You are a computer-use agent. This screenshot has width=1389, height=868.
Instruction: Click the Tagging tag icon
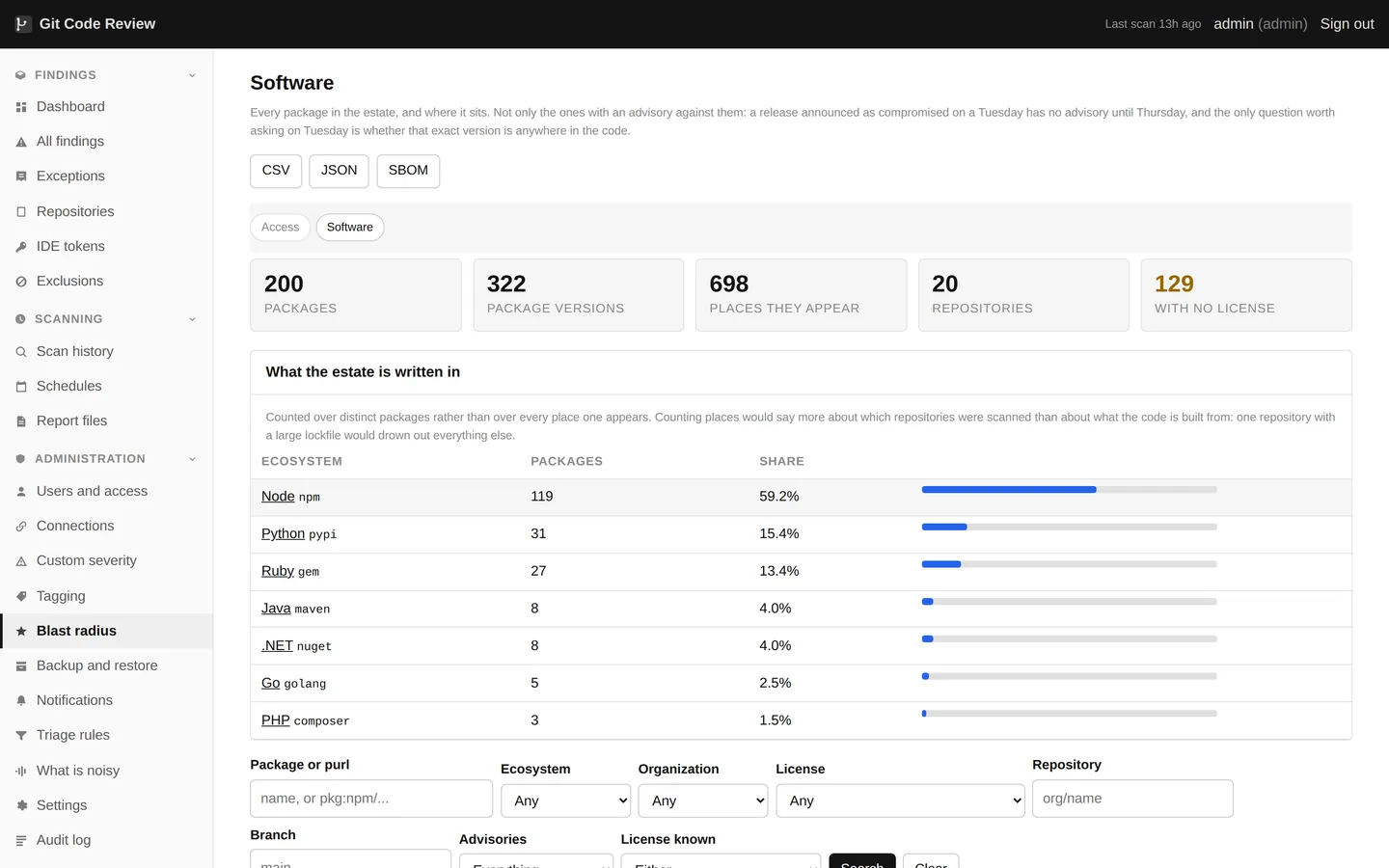pos(21,597)
